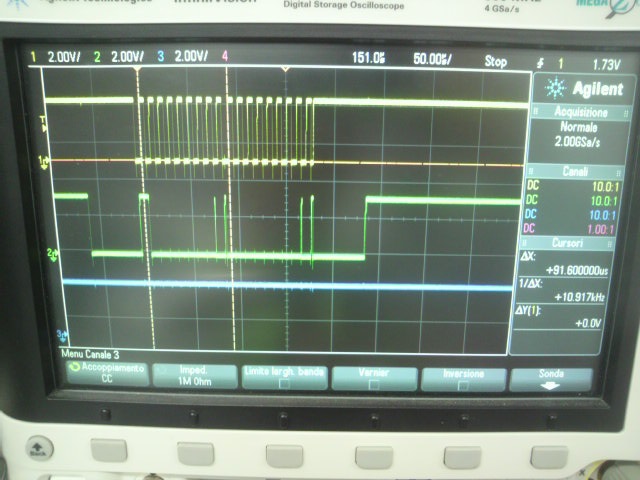This screenshot has width=640, height=480.
Task: Push the grey hardware key under Vernier
Action: [x=374, y=457]
